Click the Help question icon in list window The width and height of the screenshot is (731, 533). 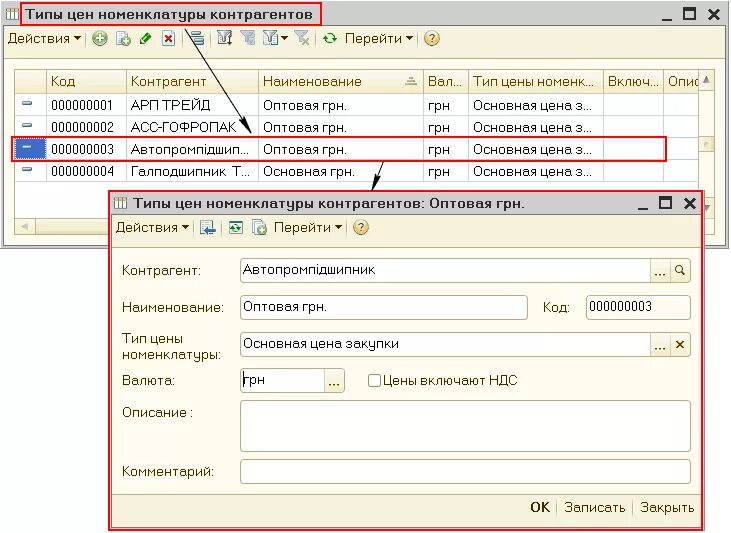coord(432,38)
